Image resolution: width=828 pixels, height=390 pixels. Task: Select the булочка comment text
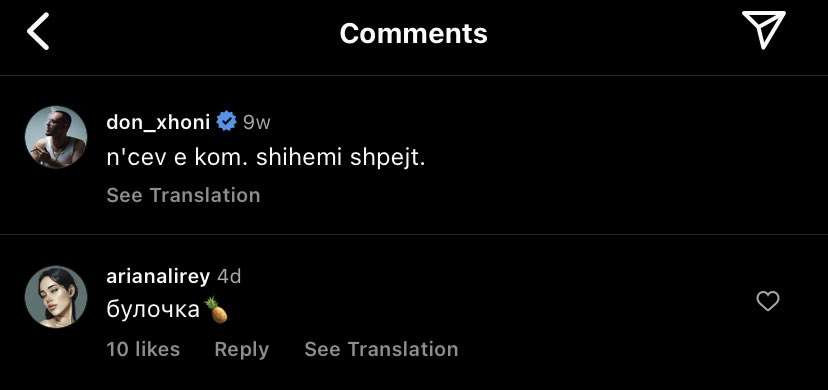pyautogui.click(x=153, y=310)
